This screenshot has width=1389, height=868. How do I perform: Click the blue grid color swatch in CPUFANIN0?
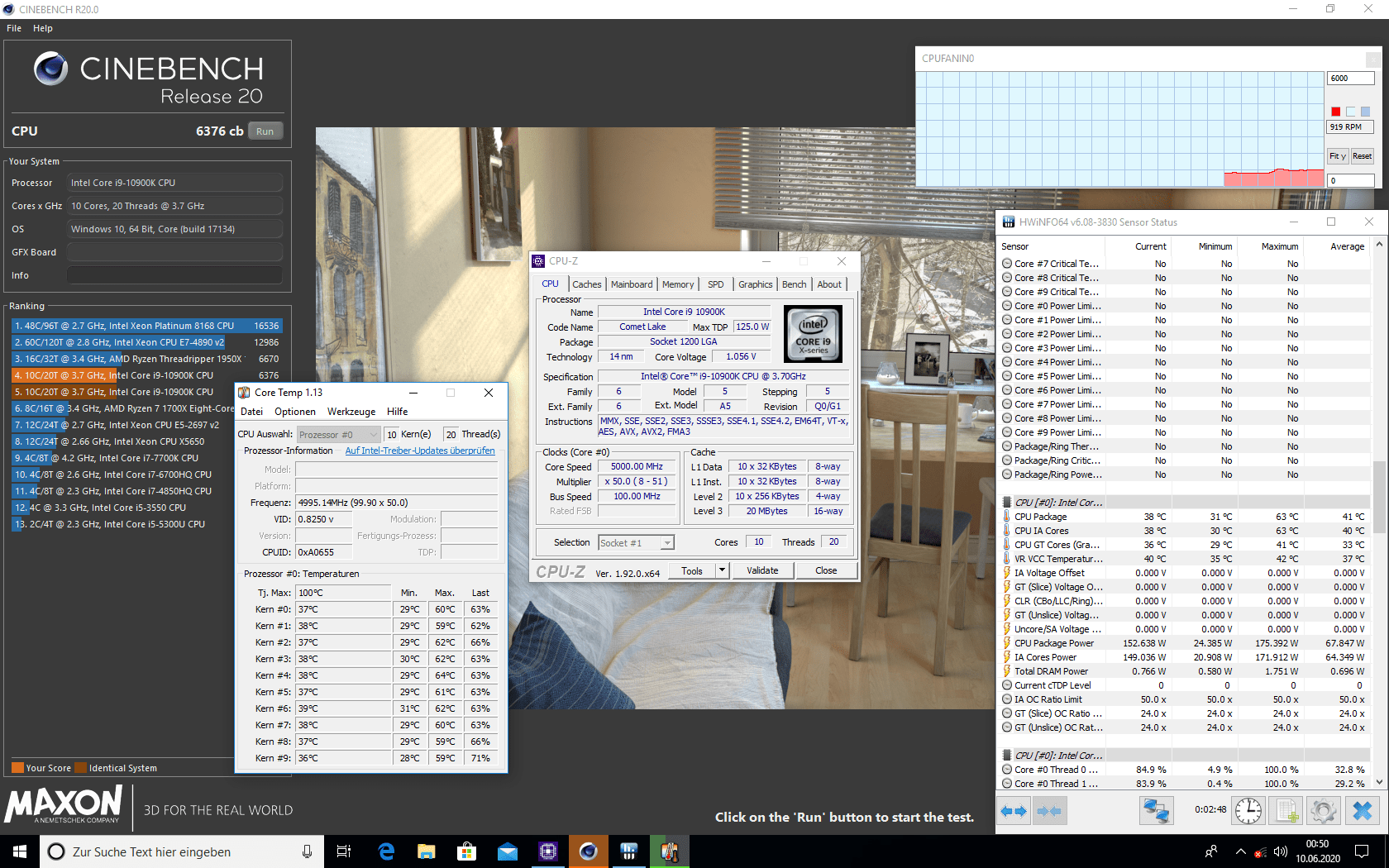tap(1365, 112)
